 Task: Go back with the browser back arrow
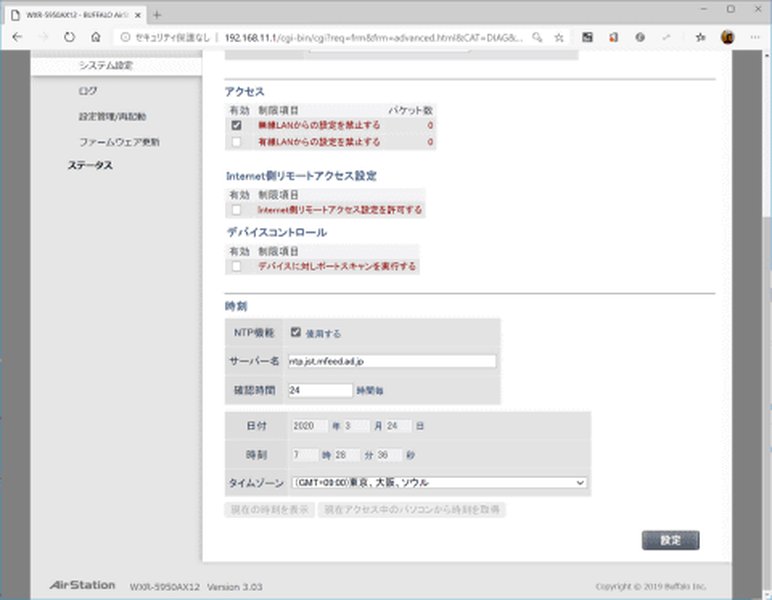click(17, 37)
